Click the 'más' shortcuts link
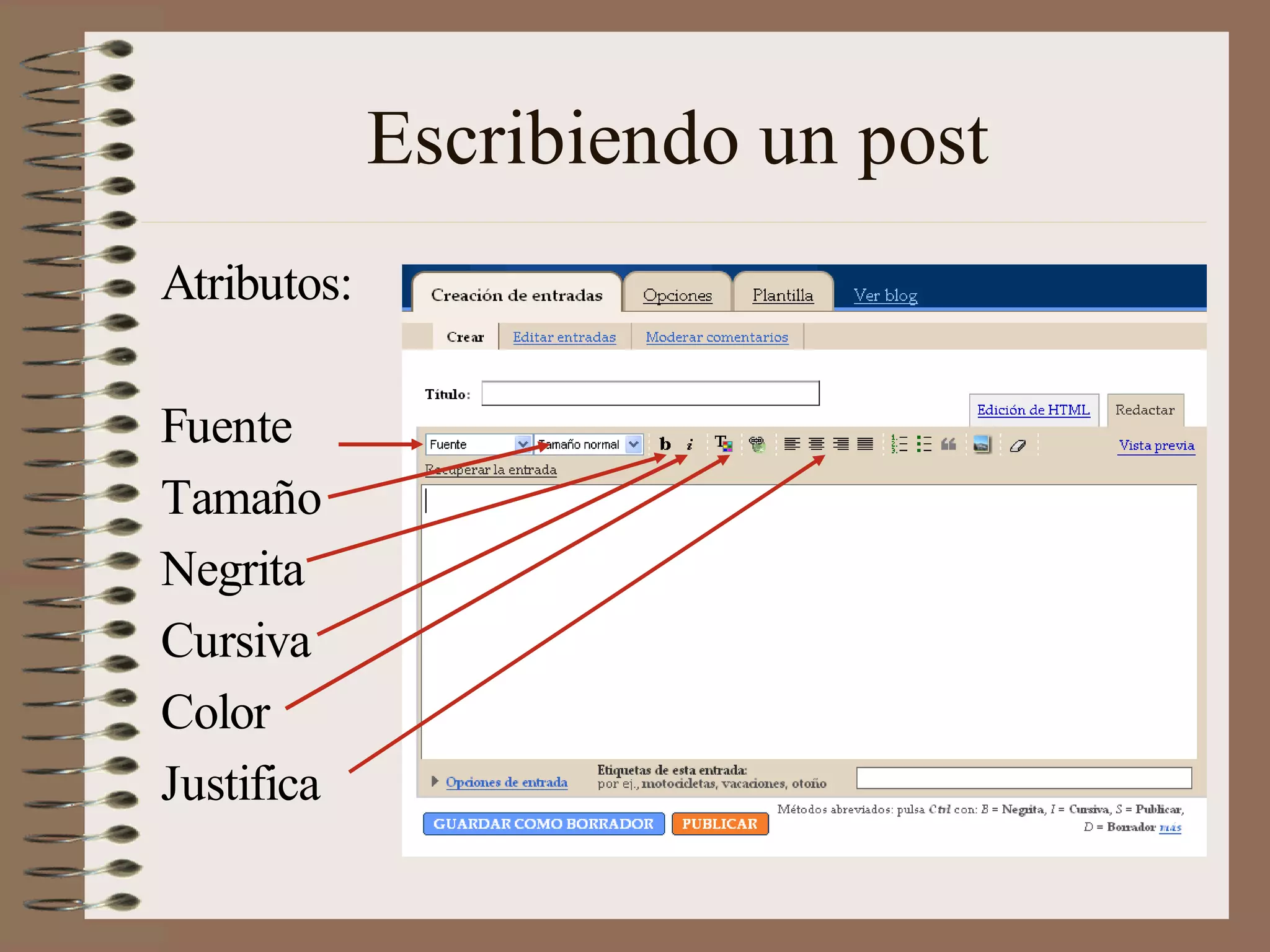 (x=1170, y=827)
